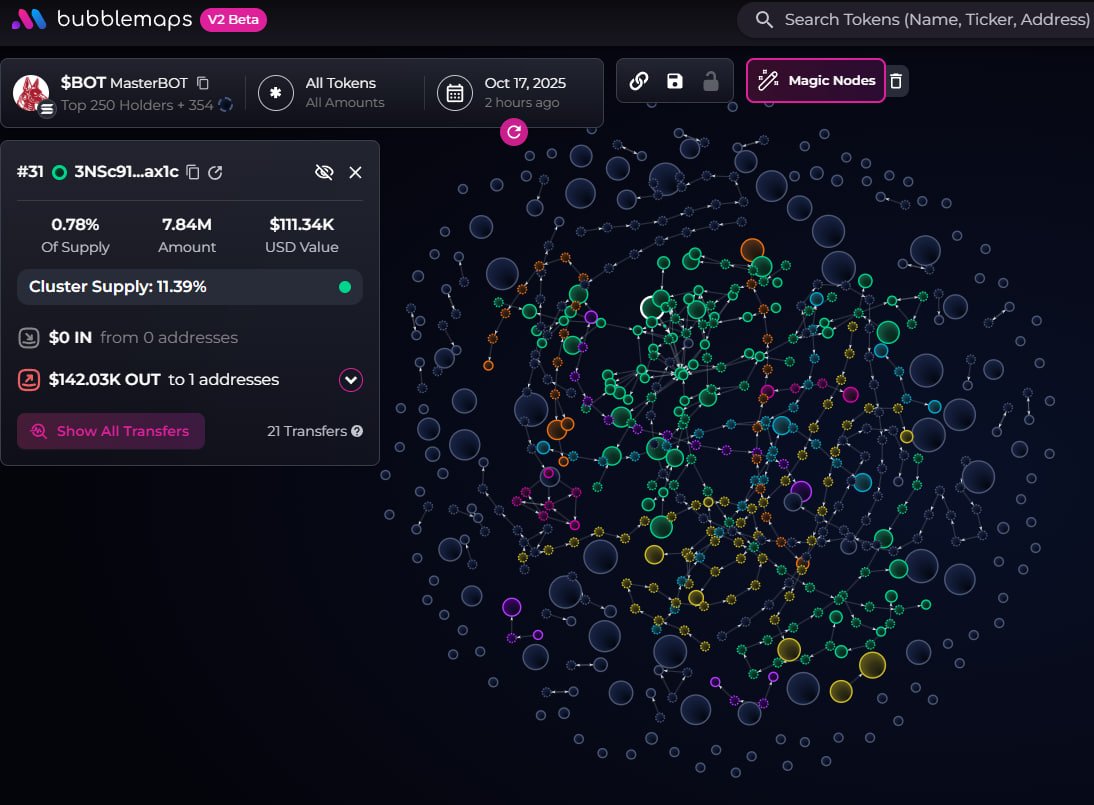
Task: Click the 2 hours ago timestamp
Action: tap(522, 103)
